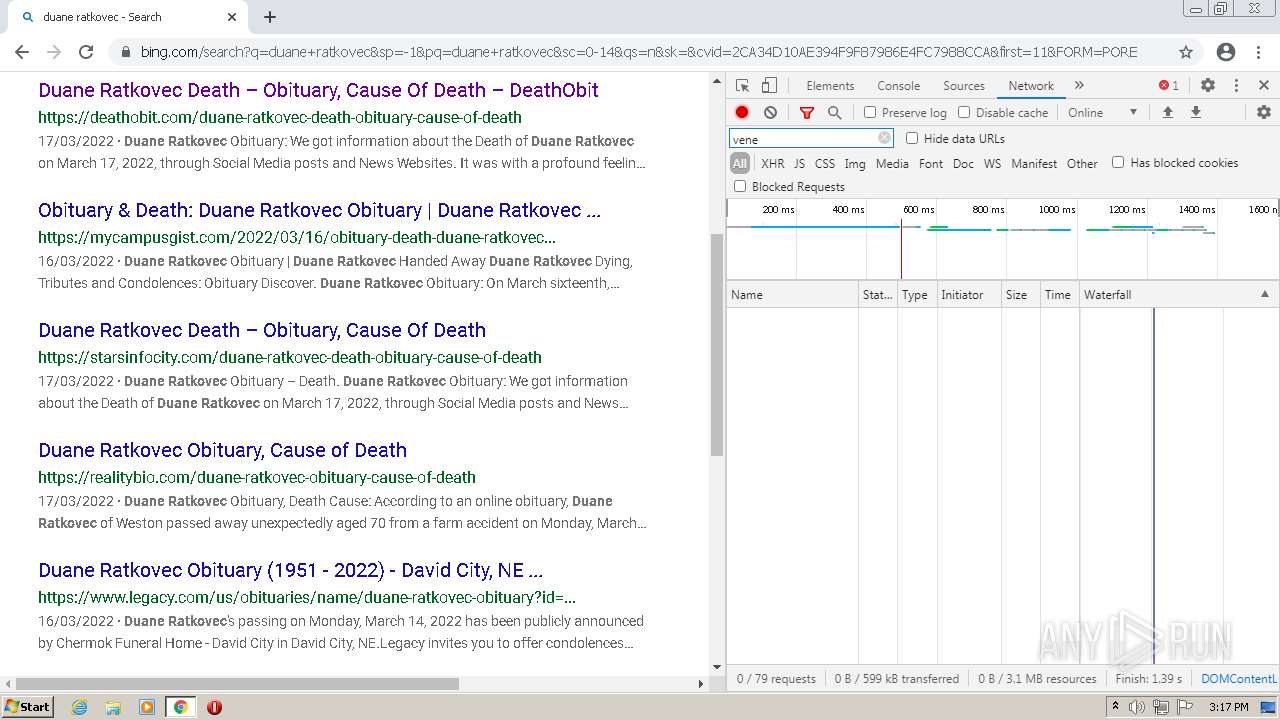Click the browser Forward arrow
Viewport: 1280px width, 720px height.
tap(54, 52)
